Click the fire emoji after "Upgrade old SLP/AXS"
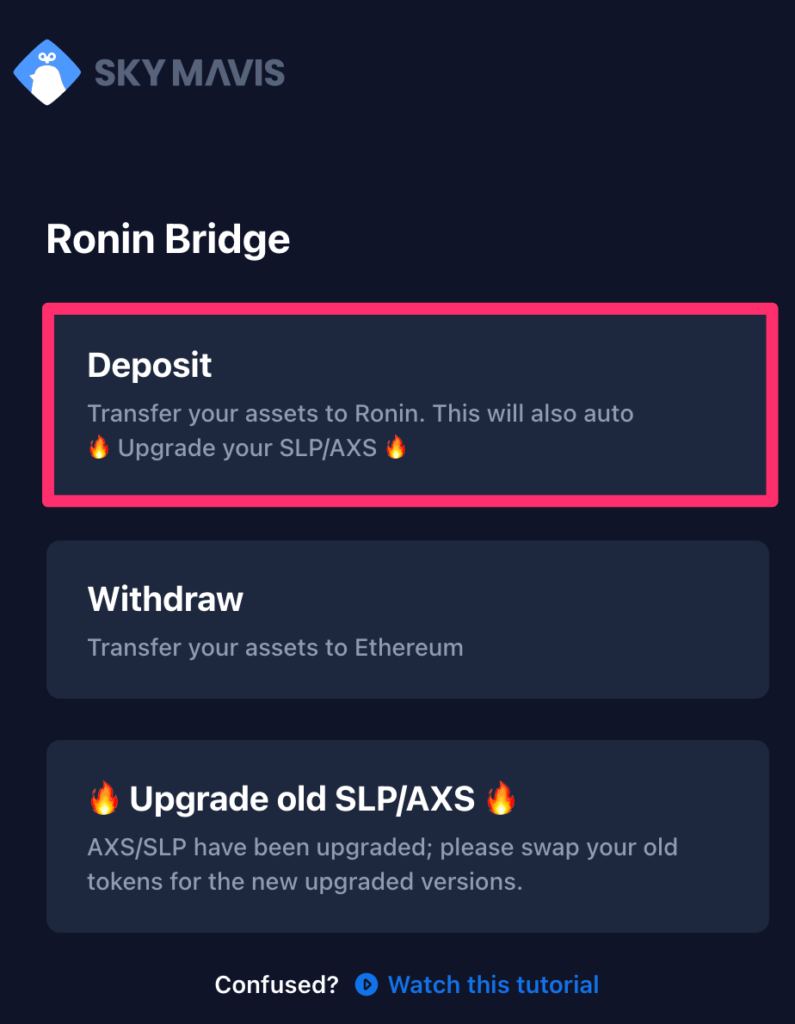 501,798
